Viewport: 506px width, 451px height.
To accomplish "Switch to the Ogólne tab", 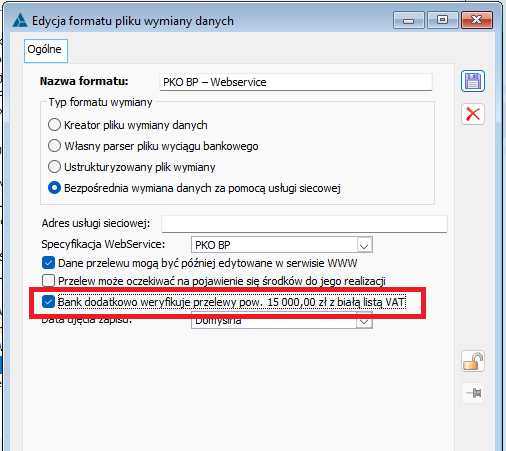I will pos(46,50).
